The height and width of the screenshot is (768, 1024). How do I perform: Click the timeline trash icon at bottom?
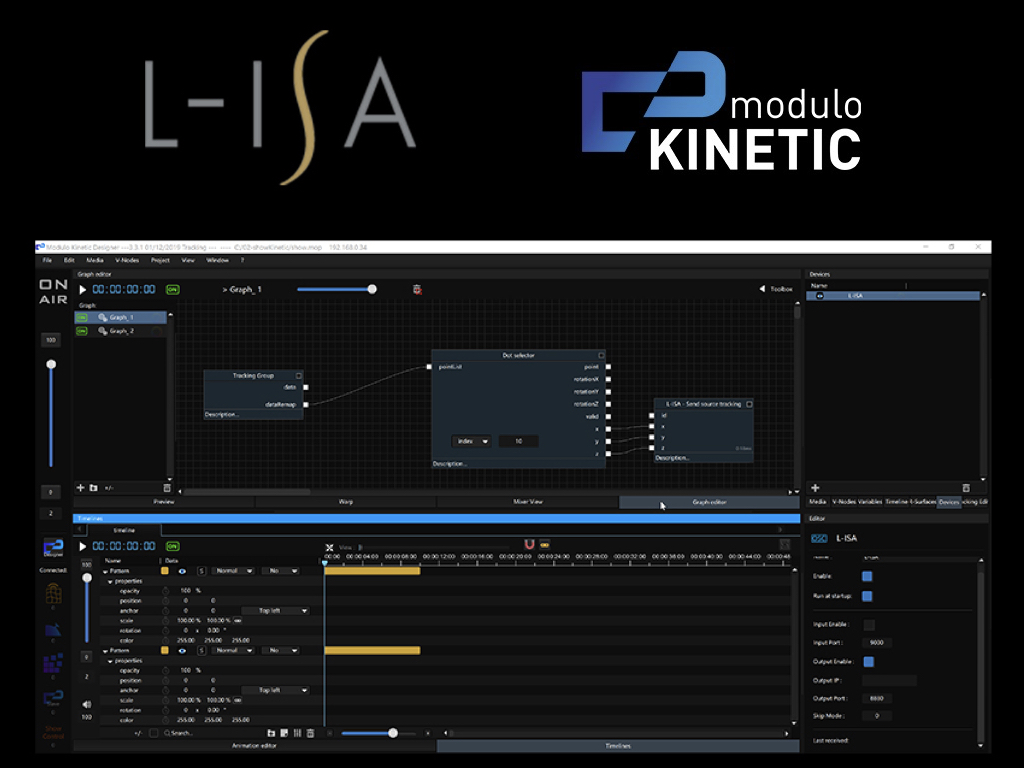click(310, 733)
